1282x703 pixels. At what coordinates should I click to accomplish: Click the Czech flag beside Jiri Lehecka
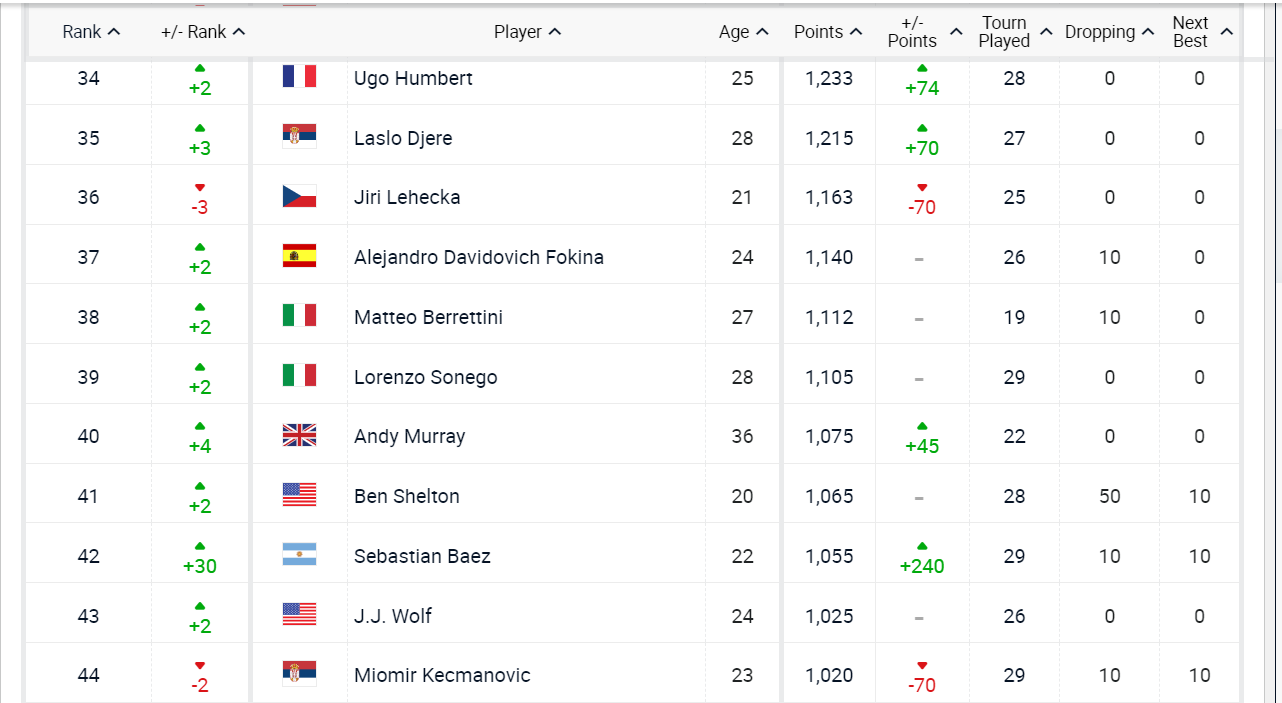pyautogui.click(x=299, y=196)
